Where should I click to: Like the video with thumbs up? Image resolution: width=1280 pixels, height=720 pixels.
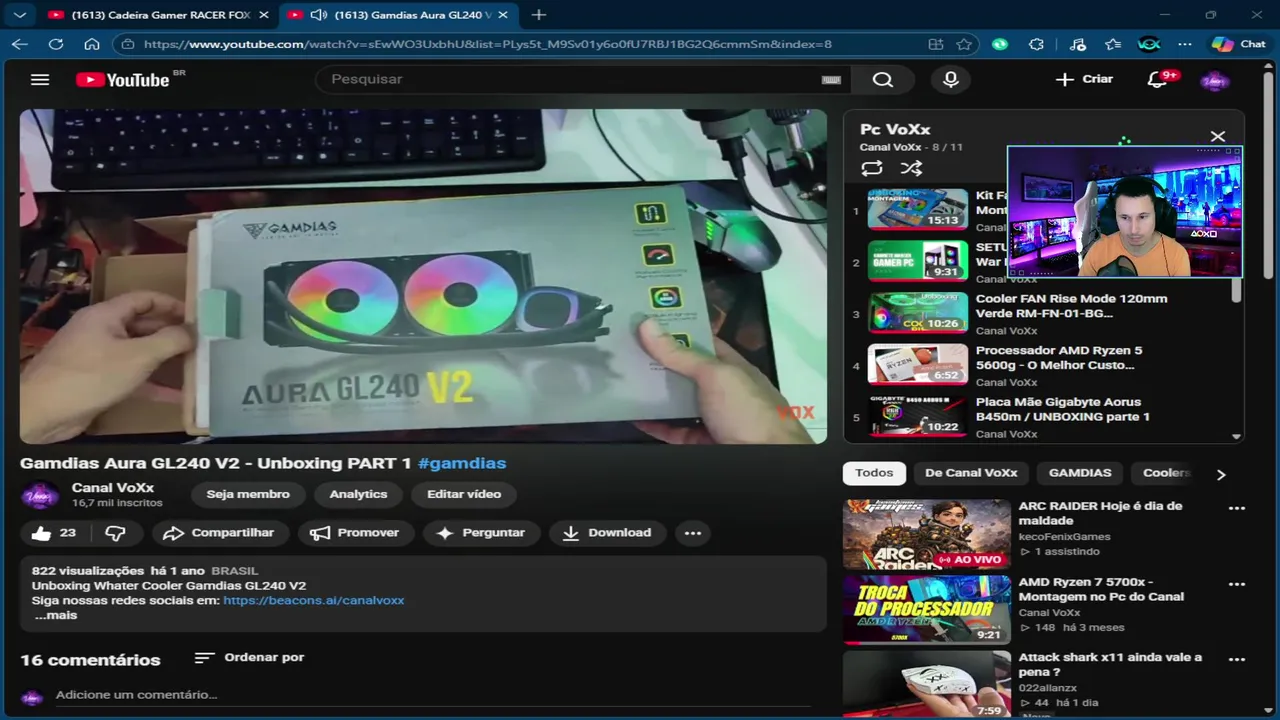pos(54,533)
